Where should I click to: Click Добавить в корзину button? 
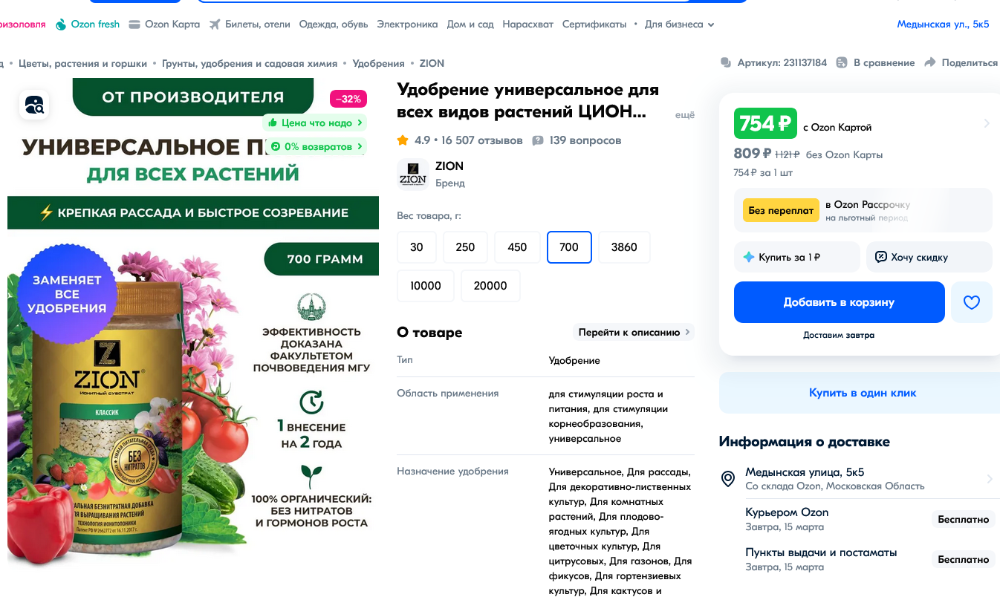tap(839, 302)
